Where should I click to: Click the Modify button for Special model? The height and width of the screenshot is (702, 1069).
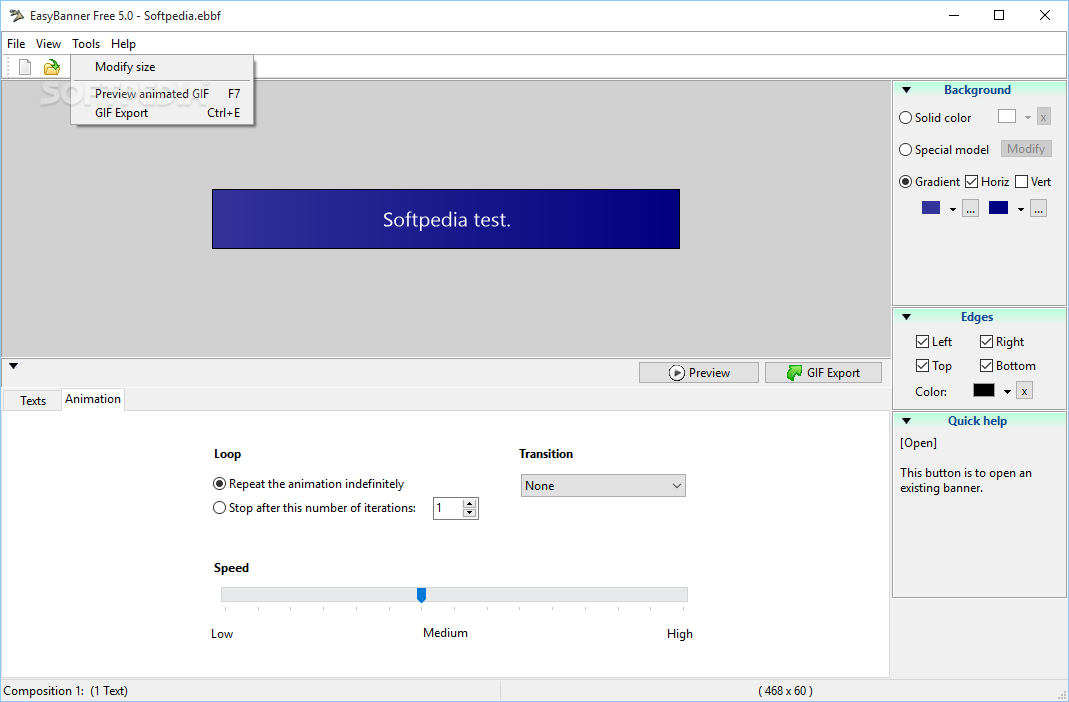(x=1026, y=149)
